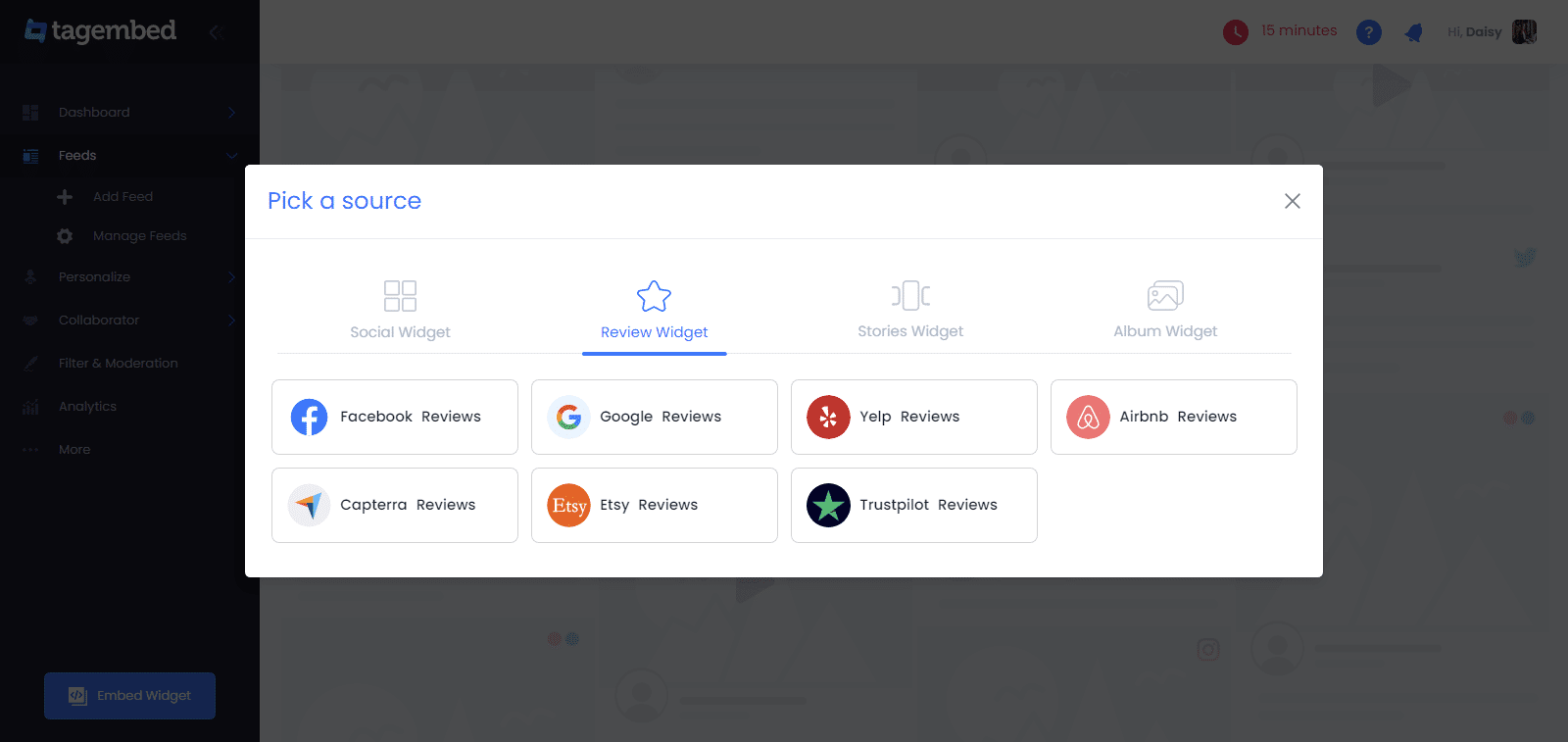Click the Embed Widget button
Image resolution: width=1568 pixels, height=742 pixels.
click(x=129, y=696)
